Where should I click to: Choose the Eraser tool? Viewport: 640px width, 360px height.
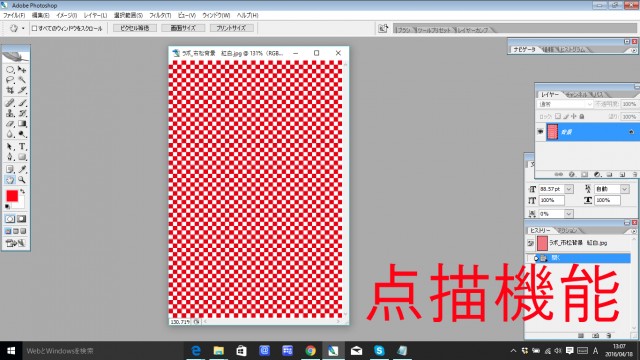(x=10, y=124)
